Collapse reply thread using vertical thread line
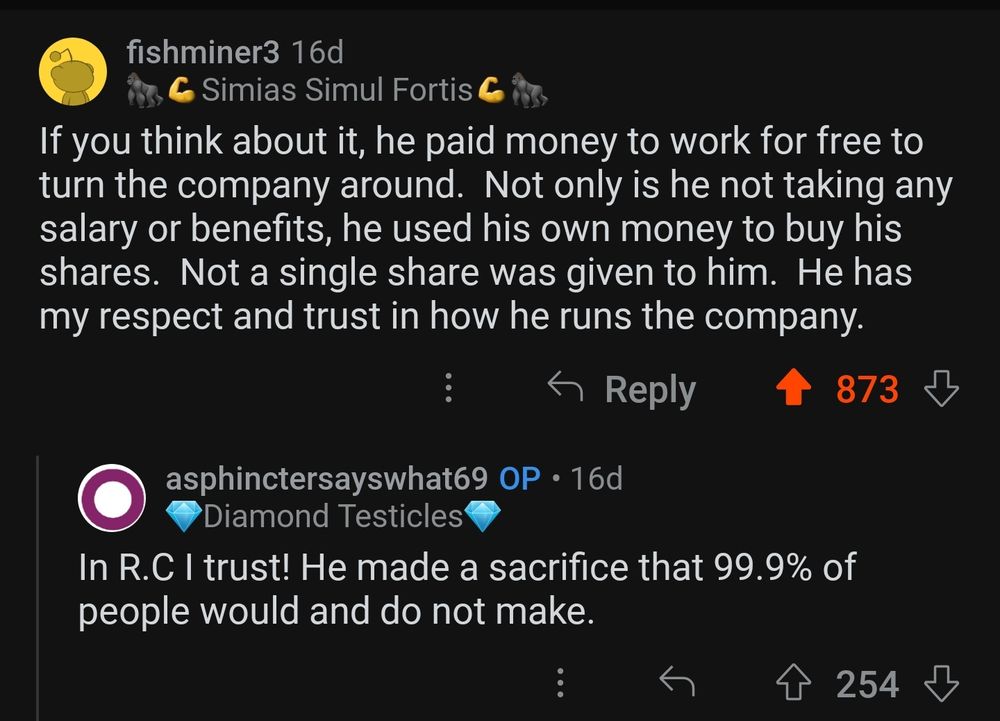Screen dimensions: 1000x721 [39, 590]
